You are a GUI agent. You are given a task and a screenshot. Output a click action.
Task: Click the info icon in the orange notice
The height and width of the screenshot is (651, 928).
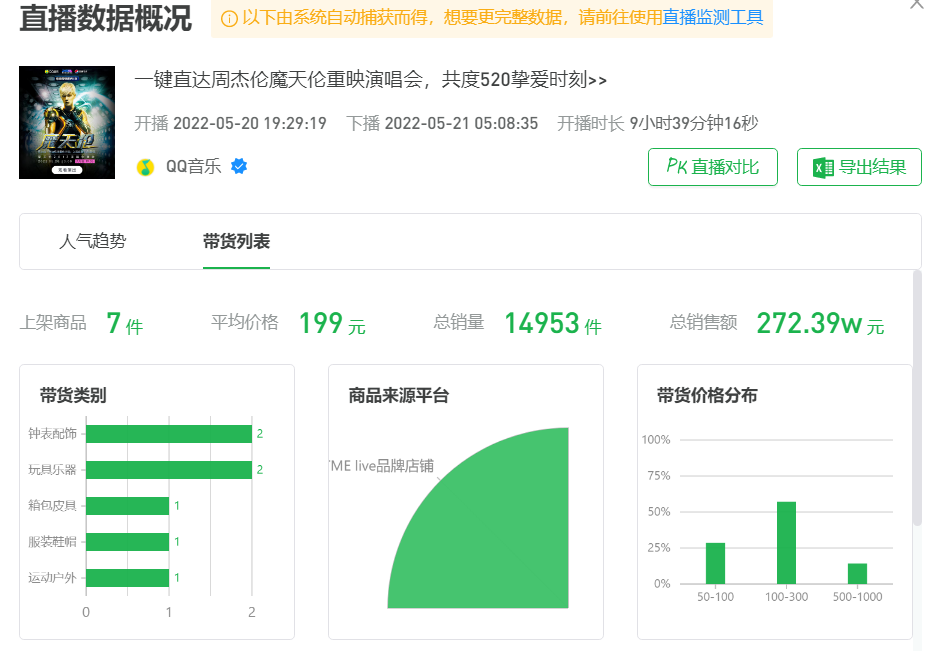(x=229, y=19)
